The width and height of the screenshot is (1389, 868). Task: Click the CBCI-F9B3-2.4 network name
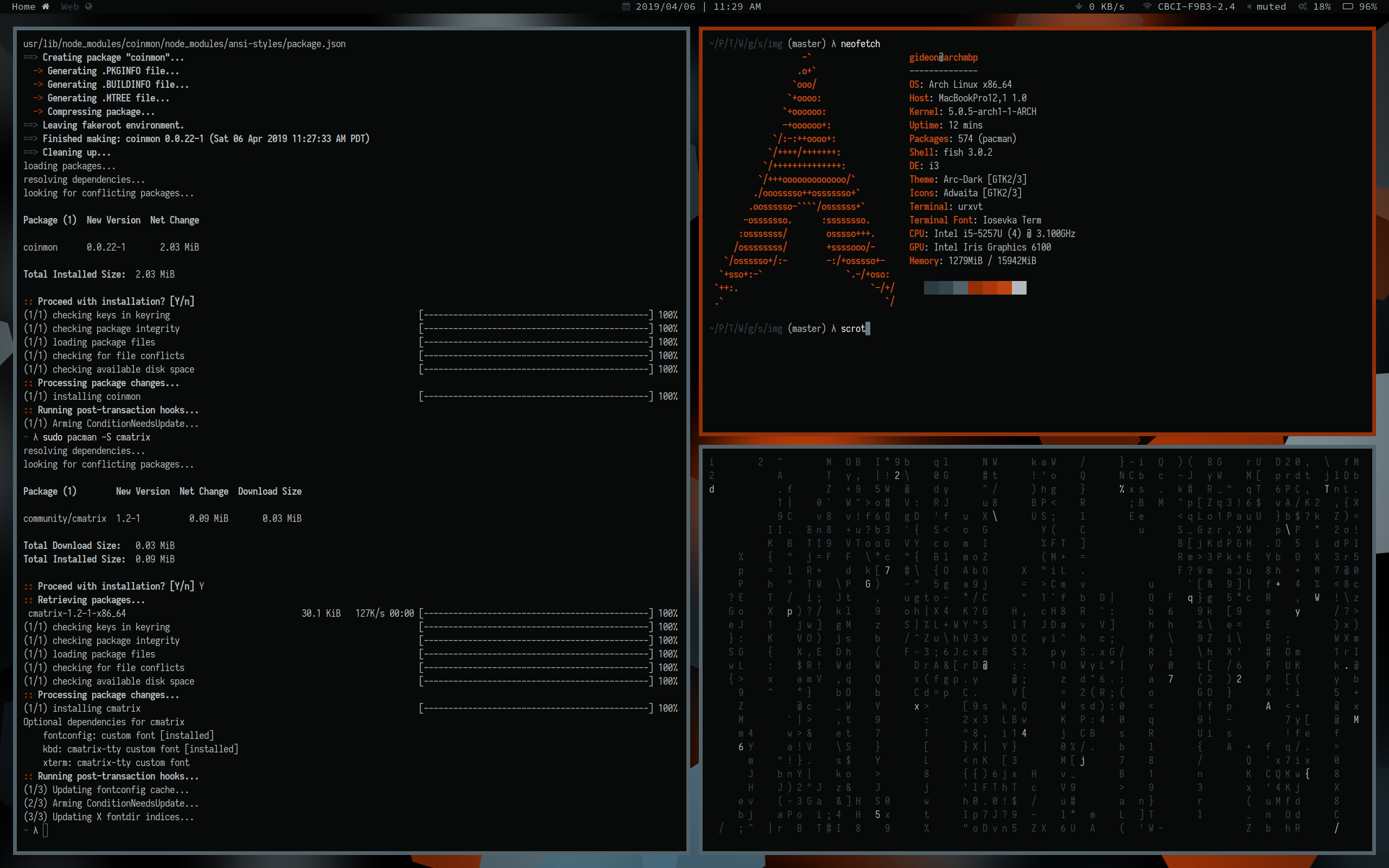1196,7
